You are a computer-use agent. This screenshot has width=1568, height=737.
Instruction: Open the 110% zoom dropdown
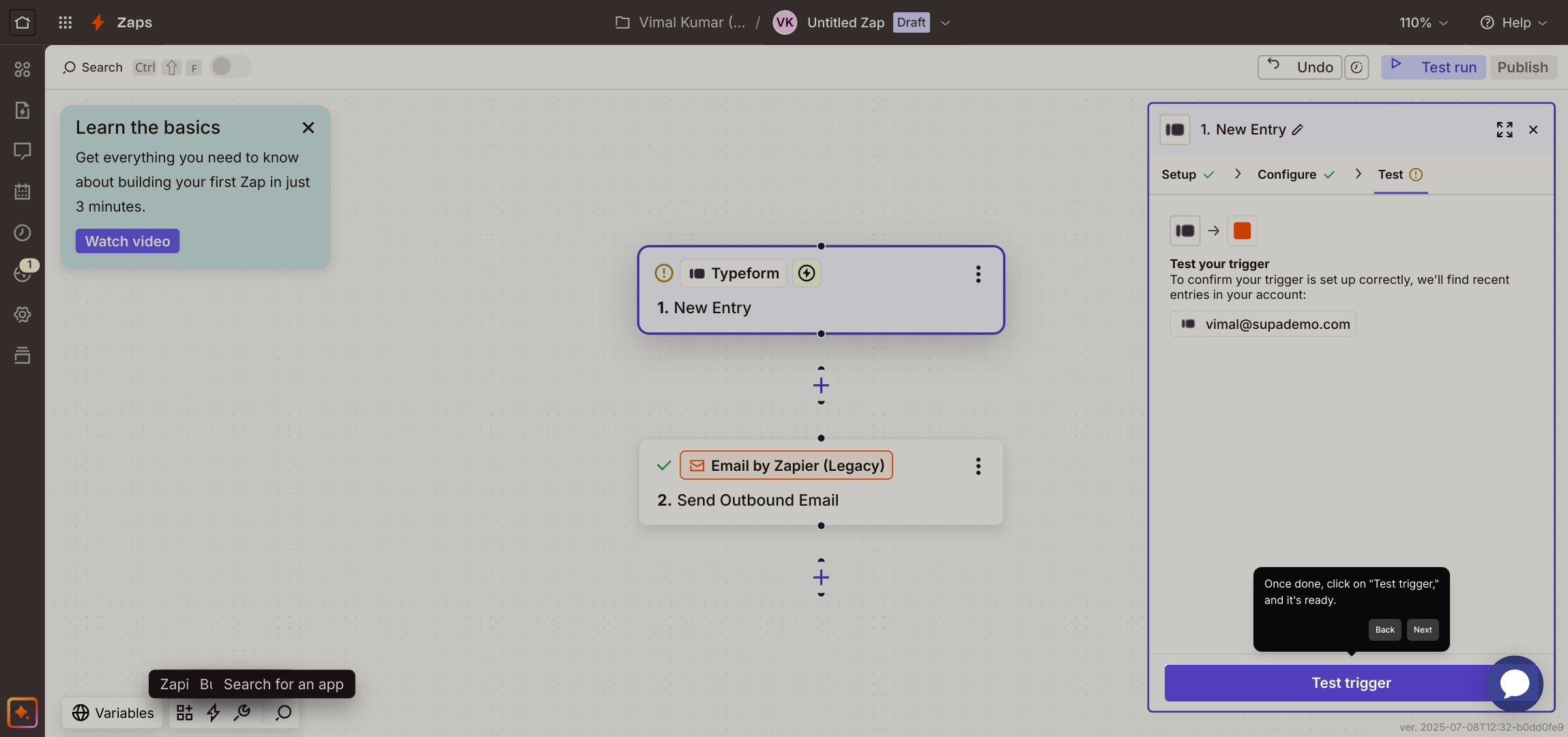coord(1423,23)
